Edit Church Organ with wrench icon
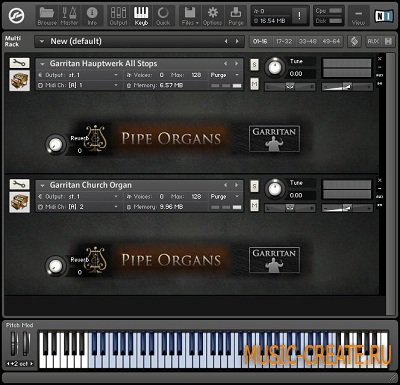Image resolution: width=400 pixels, height=385 pixels. coord(19,184)
